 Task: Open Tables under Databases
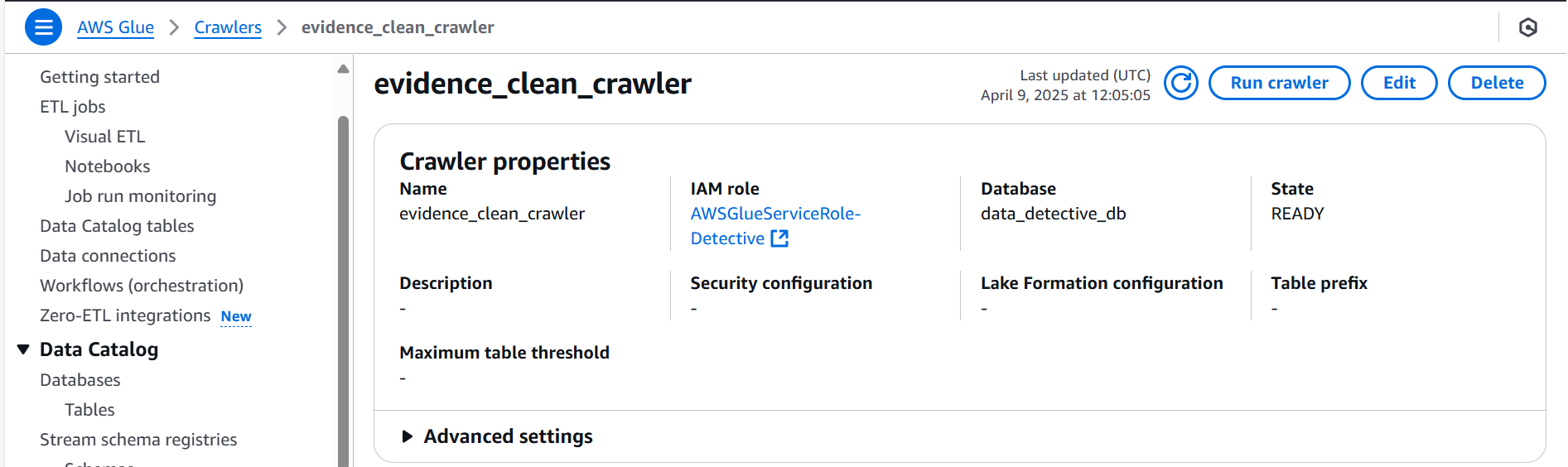pyautogui.click(x=89, y=410)
